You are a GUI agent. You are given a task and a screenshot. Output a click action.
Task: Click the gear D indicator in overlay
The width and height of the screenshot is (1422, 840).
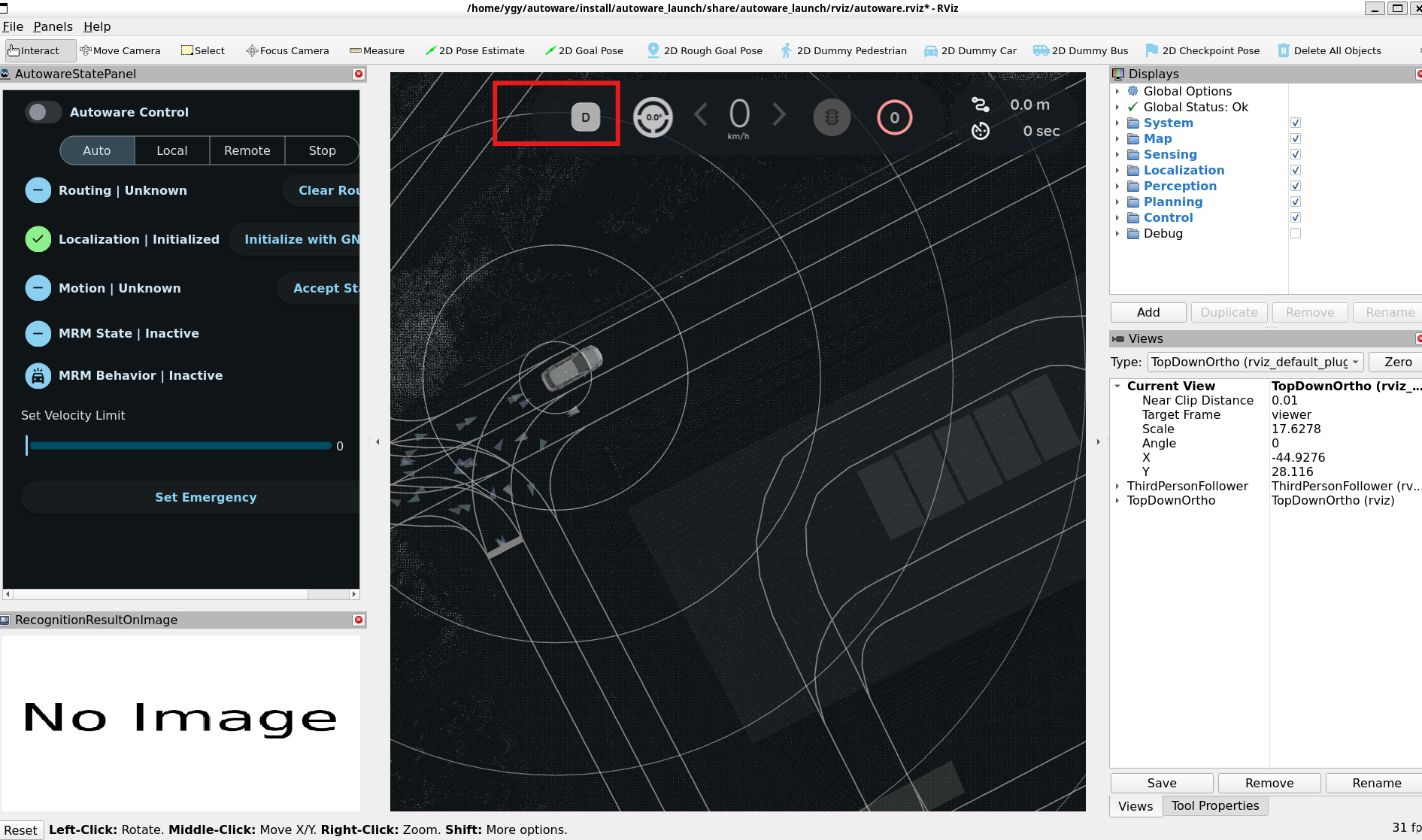coord(585,117)
